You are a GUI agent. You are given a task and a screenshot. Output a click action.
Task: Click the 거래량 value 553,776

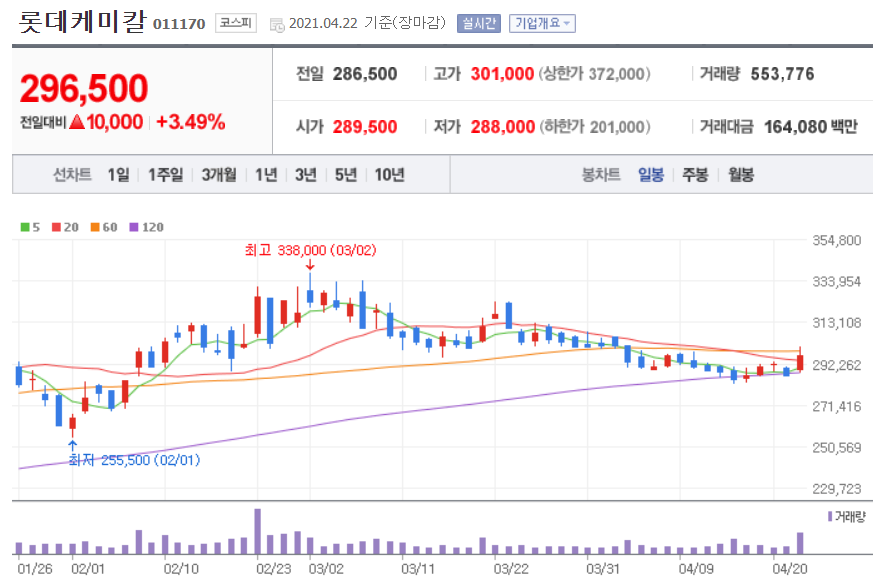[782, 74]
